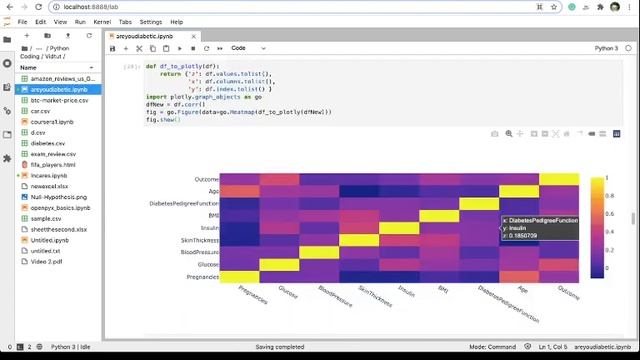
Task: Restart kernel and run all cells
Action: point(220,49)
